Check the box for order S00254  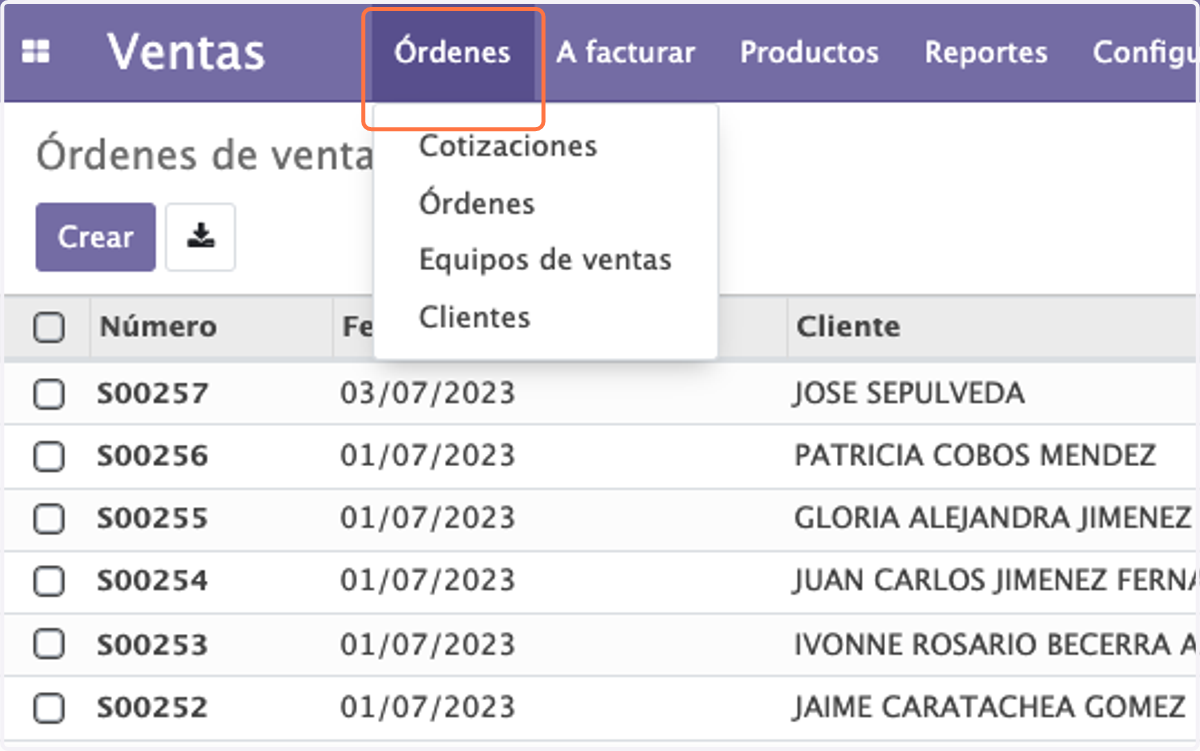point(49,581)
